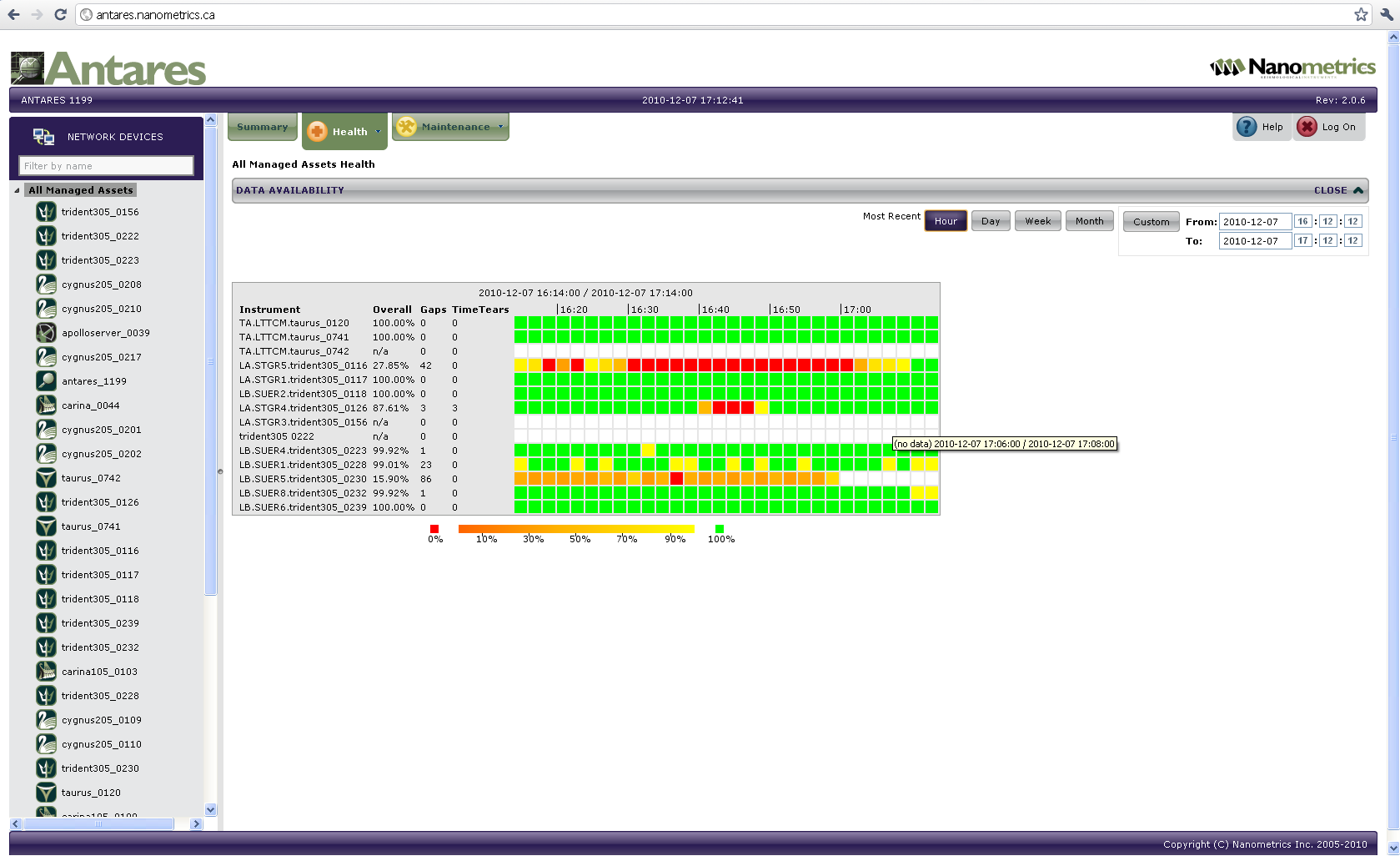
Task: Click the browser reload icon
Action: coord(60,14)
